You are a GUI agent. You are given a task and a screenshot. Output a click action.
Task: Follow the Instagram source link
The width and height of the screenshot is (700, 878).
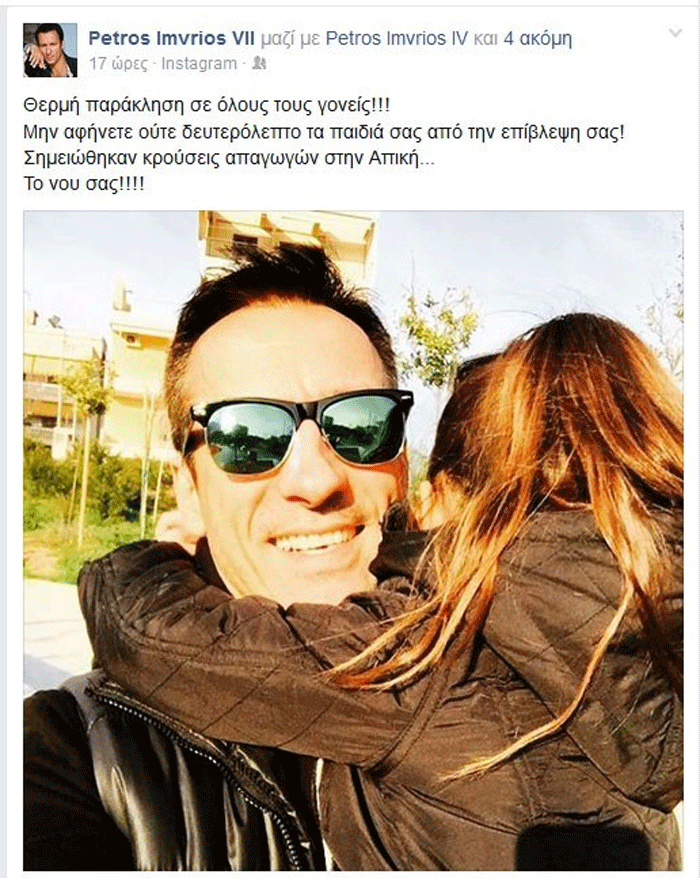tap(199, 64)
